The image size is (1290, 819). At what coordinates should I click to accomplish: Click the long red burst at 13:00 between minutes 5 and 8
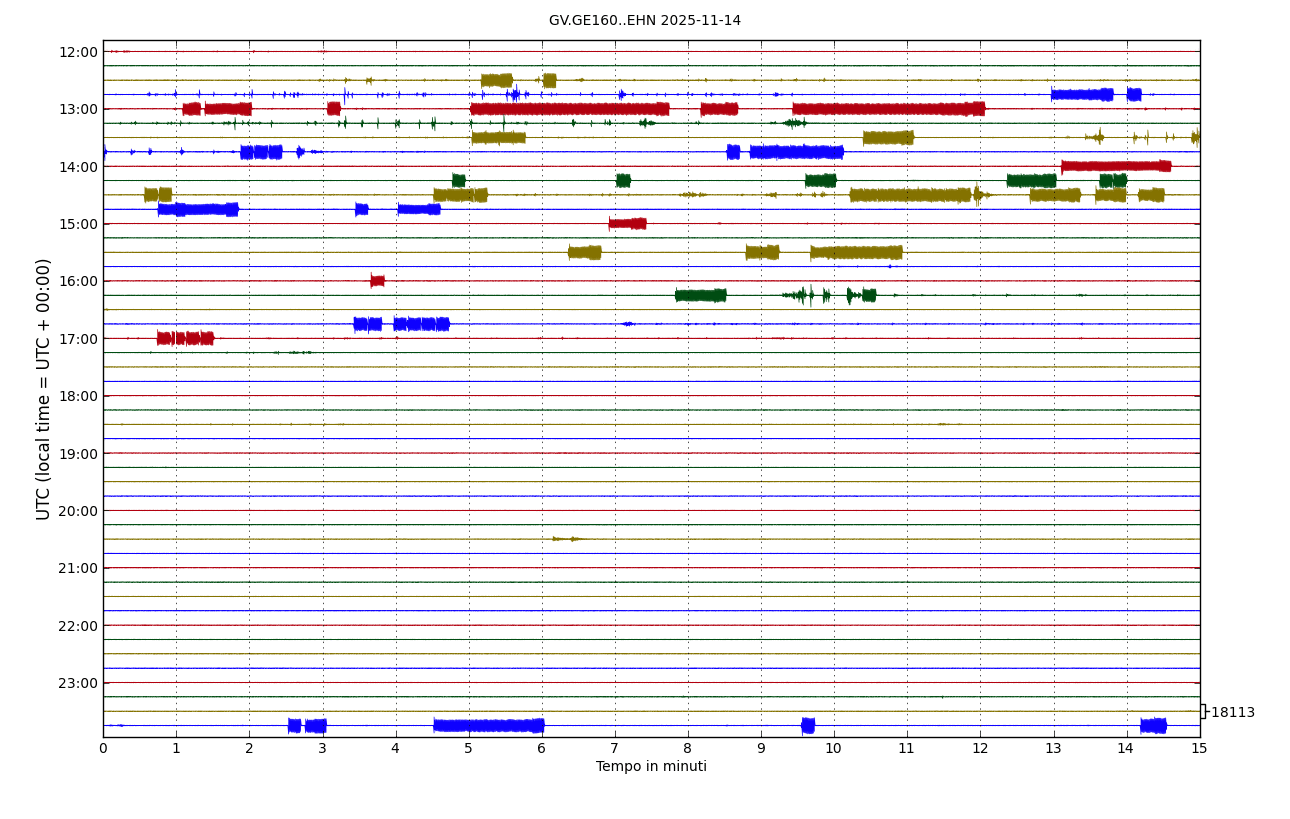(x=569, y=109)
